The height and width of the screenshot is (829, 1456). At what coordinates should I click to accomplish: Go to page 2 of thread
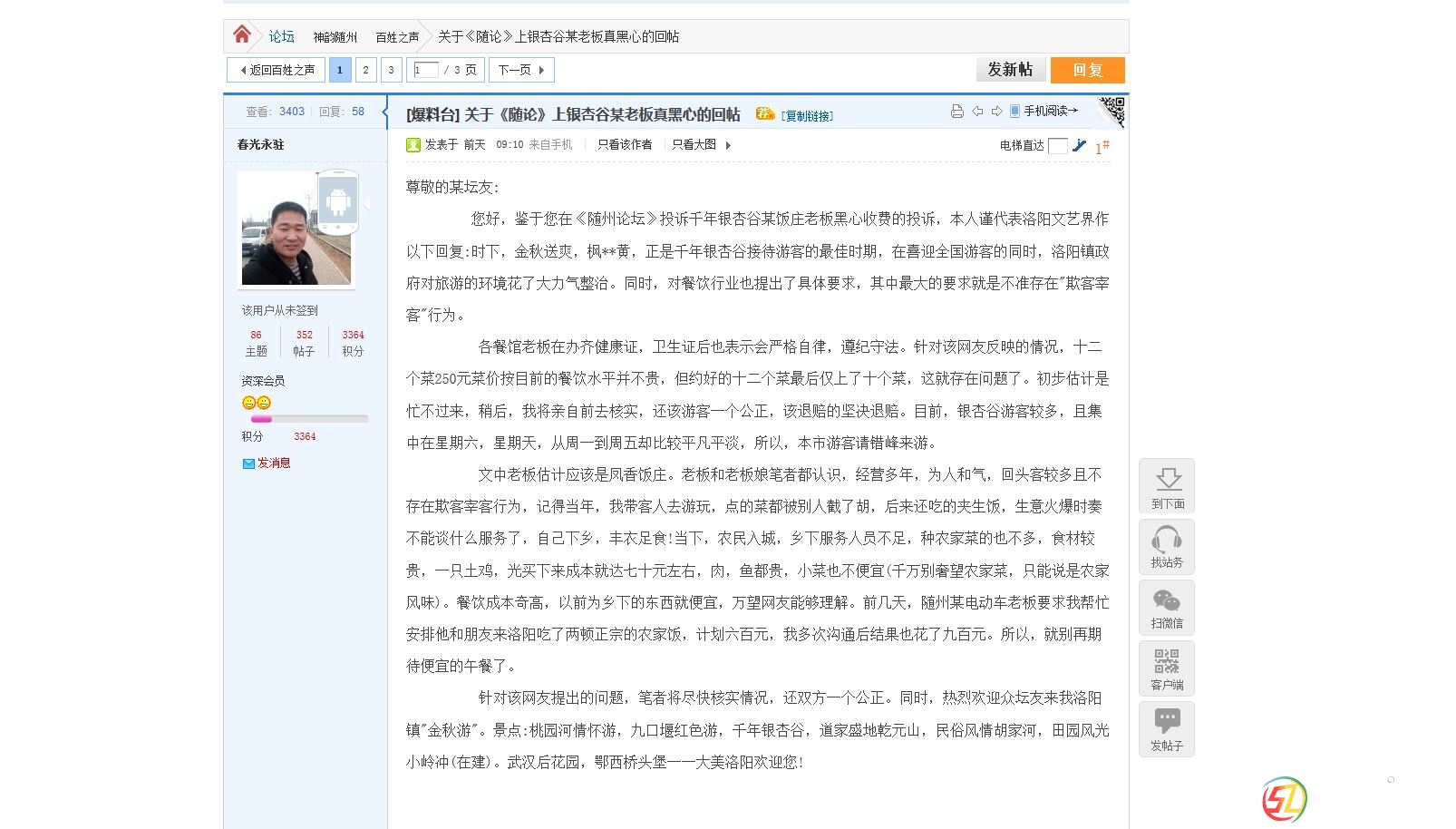pos(365,70)
